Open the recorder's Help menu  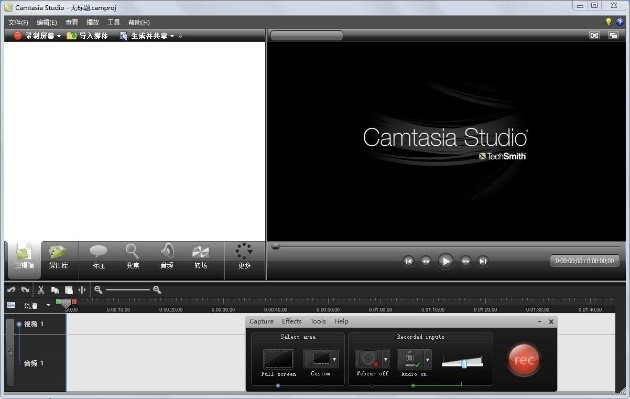(x=342, y=321)
